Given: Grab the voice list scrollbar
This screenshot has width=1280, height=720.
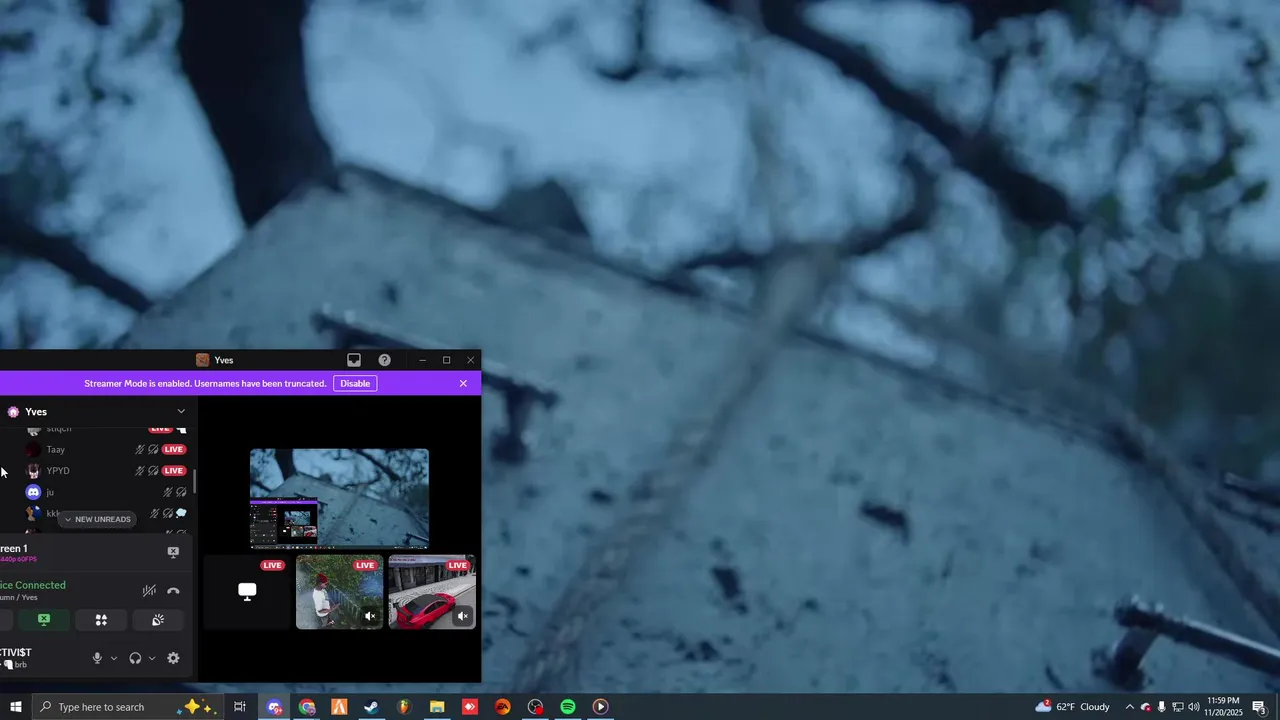Looking at the screenshot, I should 194,481.
